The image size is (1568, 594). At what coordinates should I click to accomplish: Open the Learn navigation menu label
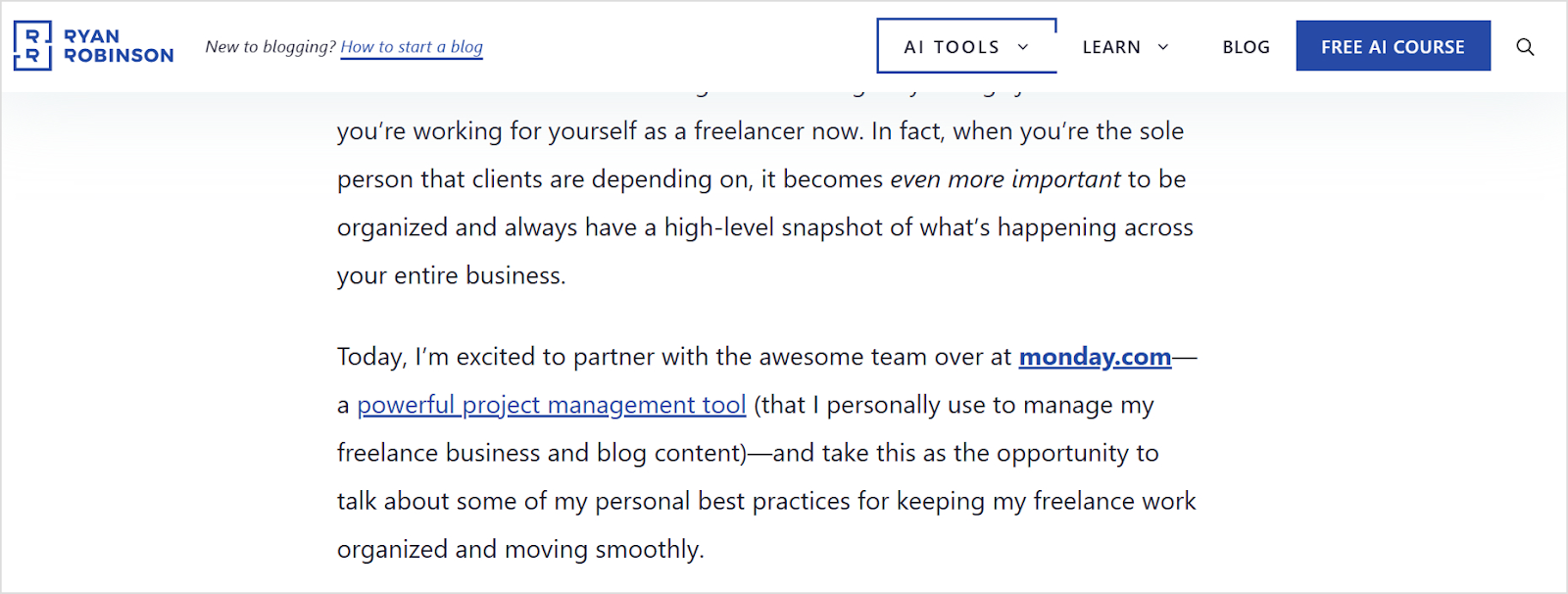pos(1111,47)
